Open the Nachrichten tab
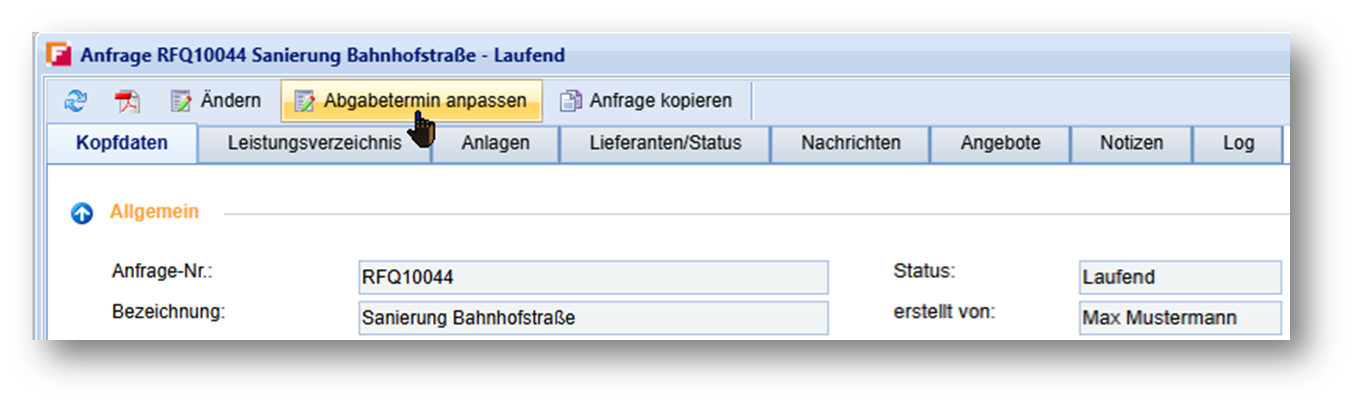The image size is (1355, 405). [851, 143]
